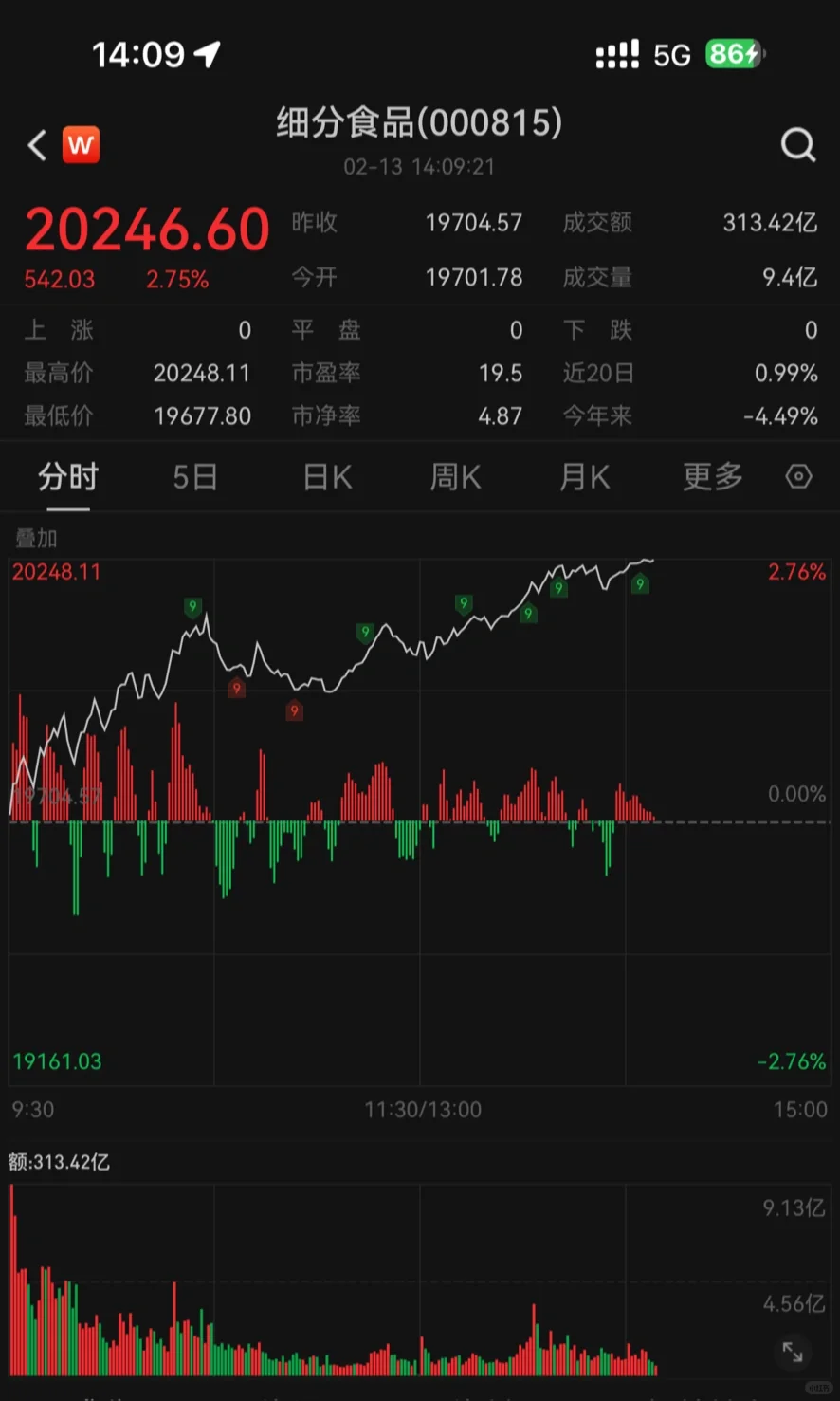The image size is (840, 1401).
Task: Tap 今开 value 19701.78
Action: pos(474,277)
